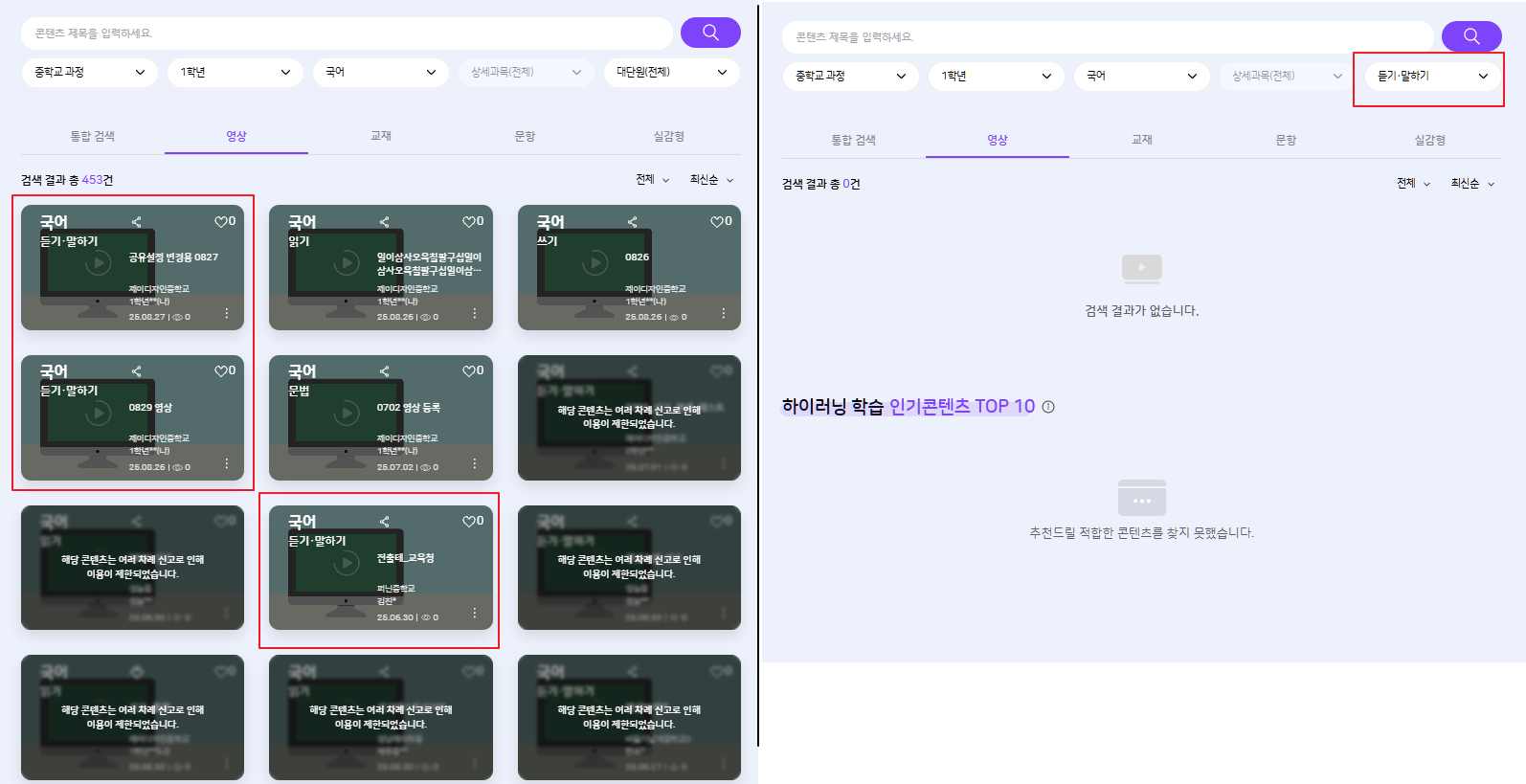Viewport: 1526px width, 784px height.
Task: Click share icon on the 국어 읽기 card
Action: 384,222
